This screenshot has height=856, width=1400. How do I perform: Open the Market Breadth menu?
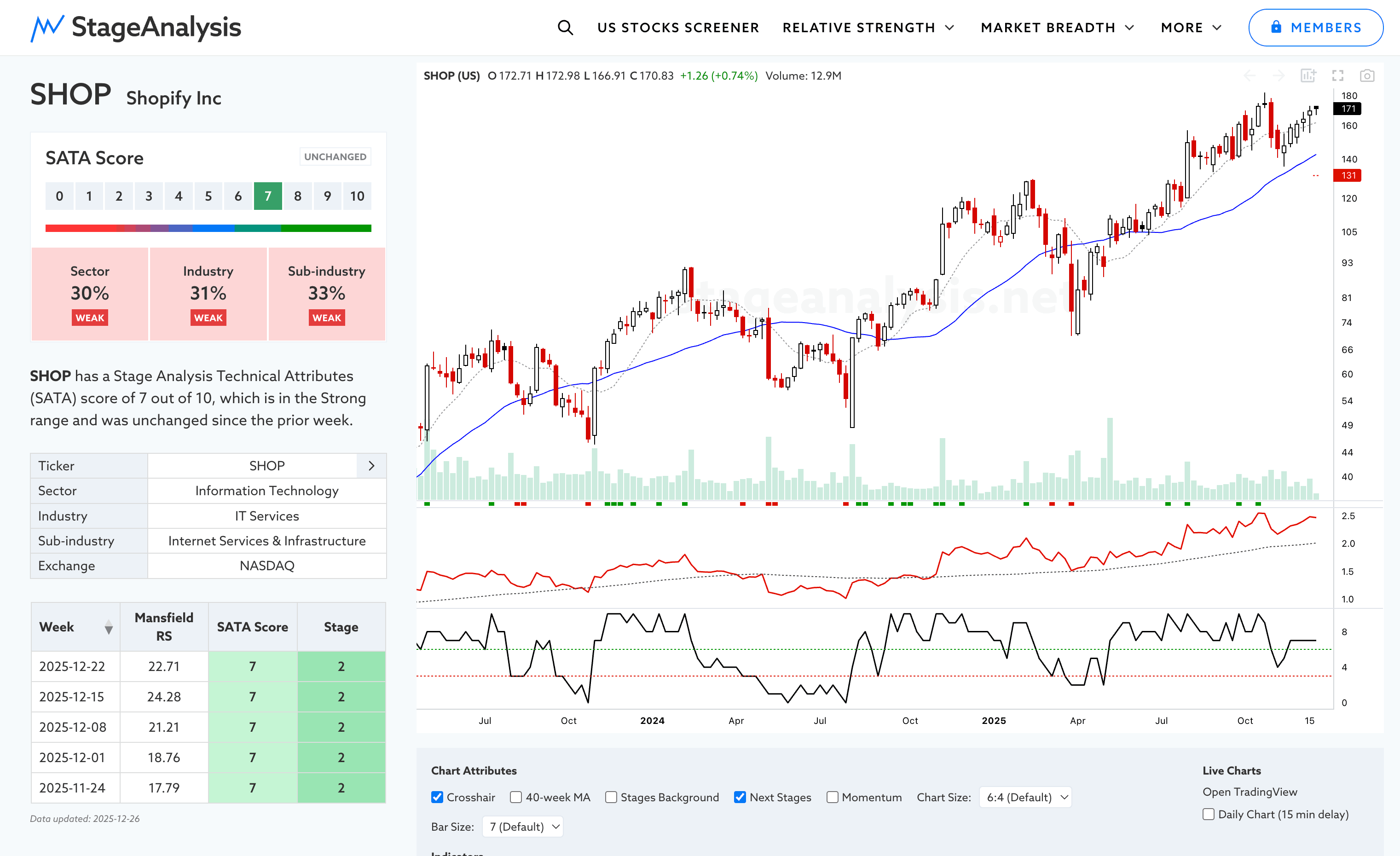(1057, 27)
